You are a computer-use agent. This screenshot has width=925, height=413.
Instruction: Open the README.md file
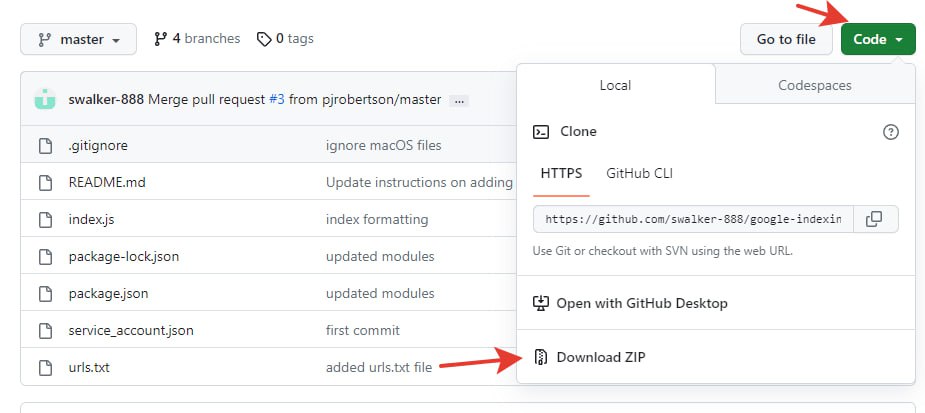click(107, 182)
